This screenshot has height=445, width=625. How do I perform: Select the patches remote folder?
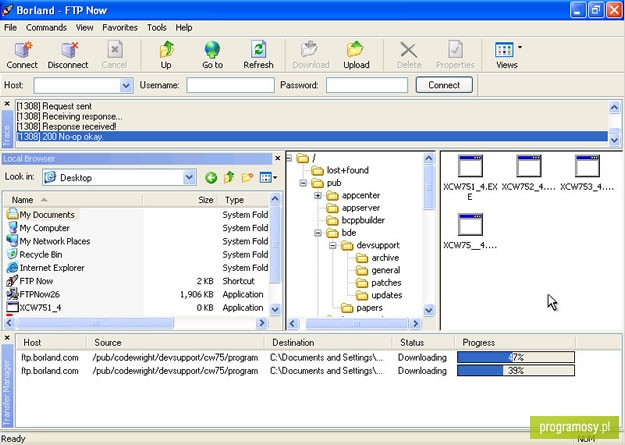378,283
